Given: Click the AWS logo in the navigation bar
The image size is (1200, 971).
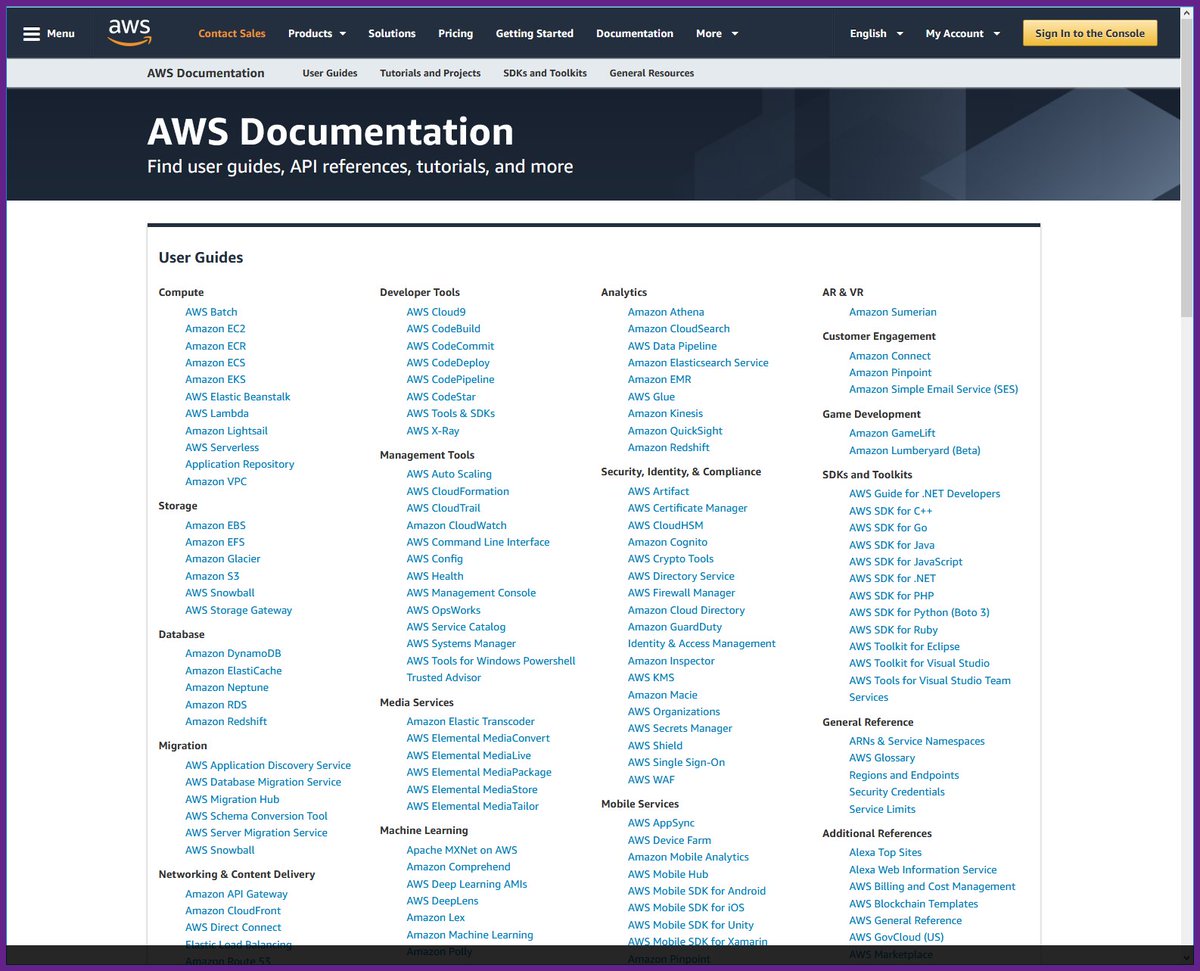Looking at the screenshot, I should coord(129,33).
